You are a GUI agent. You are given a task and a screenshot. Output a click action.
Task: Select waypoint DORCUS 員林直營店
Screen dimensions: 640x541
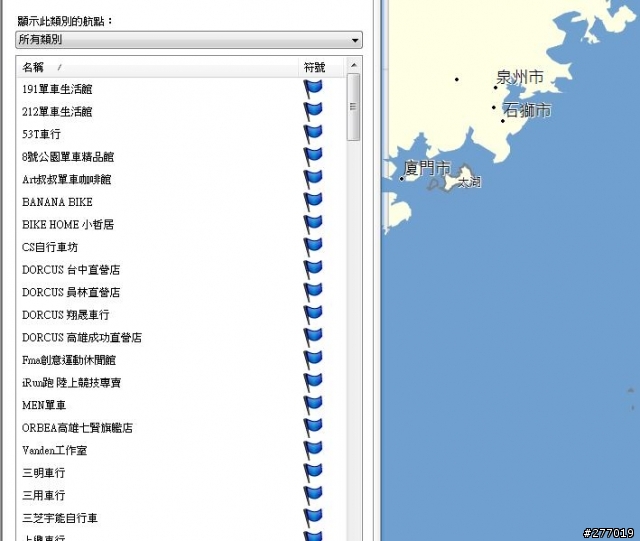pos(71,292)
